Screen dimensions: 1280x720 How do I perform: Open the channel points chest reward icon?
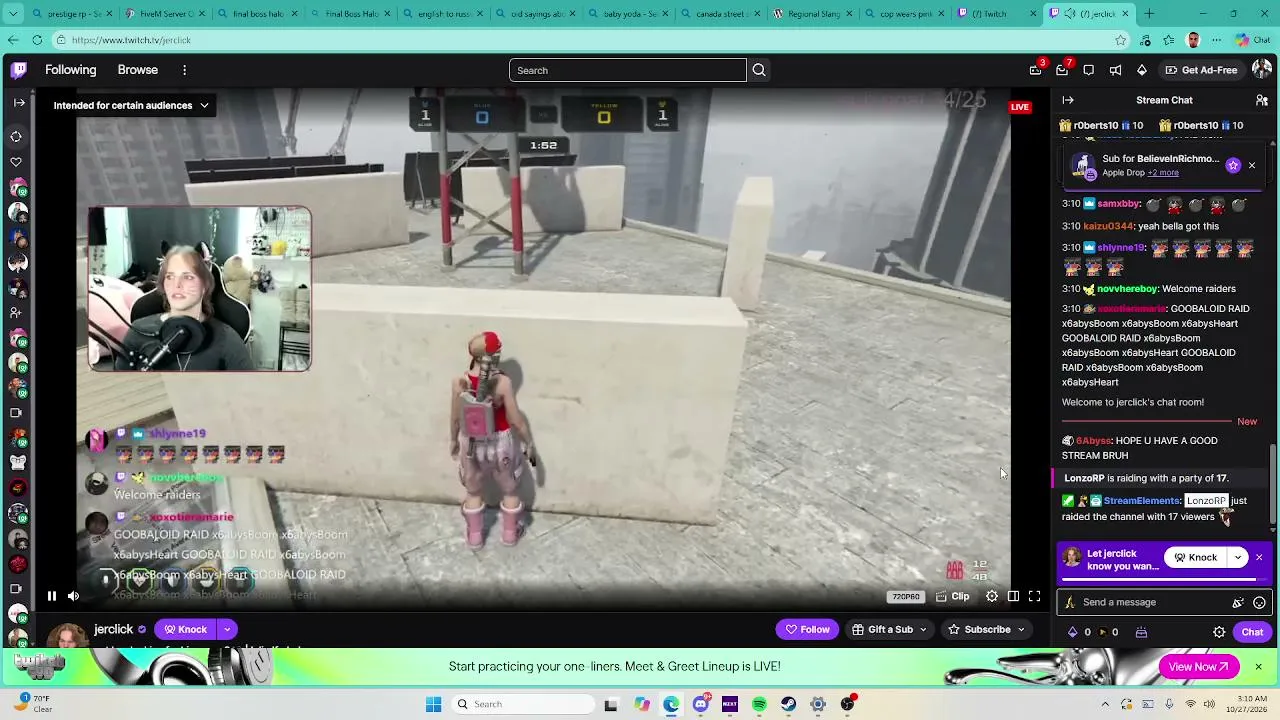tap(1141, 632)
